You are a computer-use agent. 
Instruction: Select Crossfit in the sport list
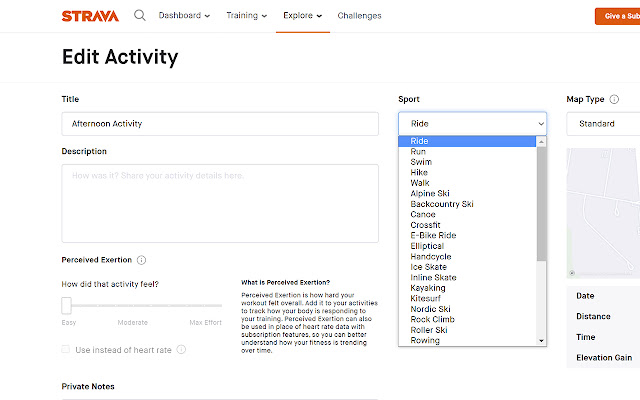(x=467, y=225)
